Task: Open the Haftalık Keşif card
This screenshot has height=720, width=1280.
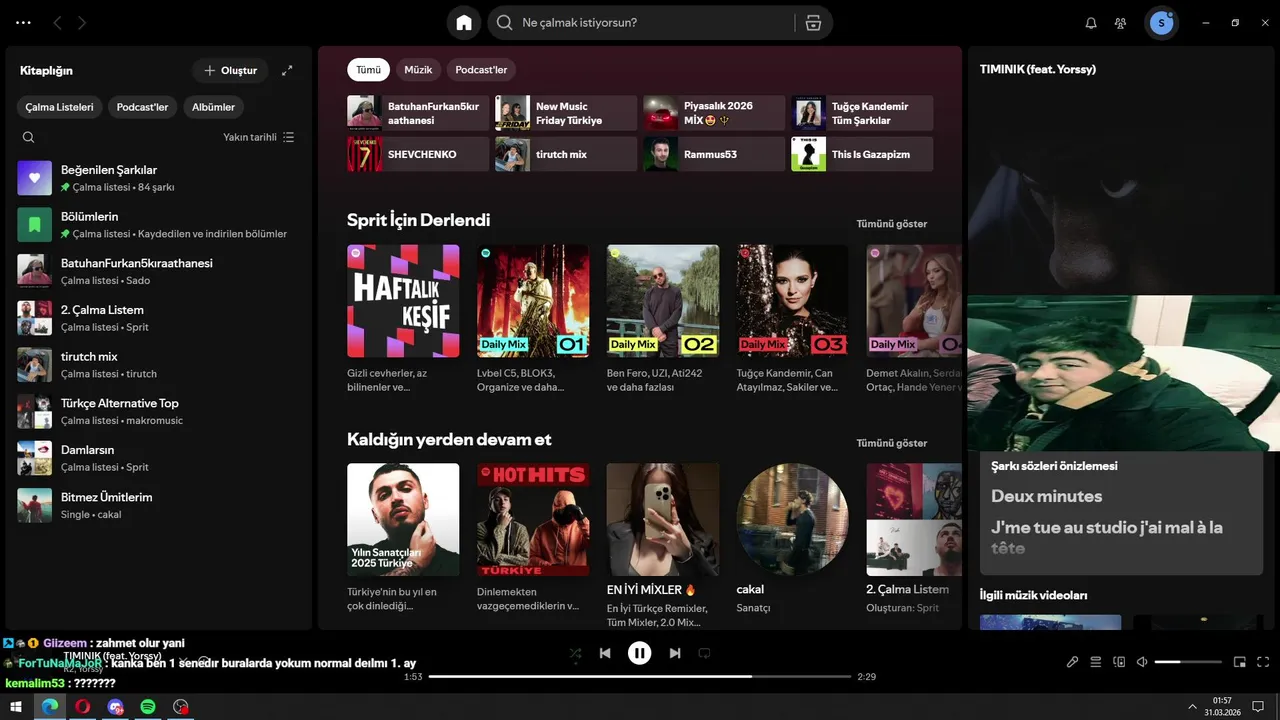Action: [403, 320]
